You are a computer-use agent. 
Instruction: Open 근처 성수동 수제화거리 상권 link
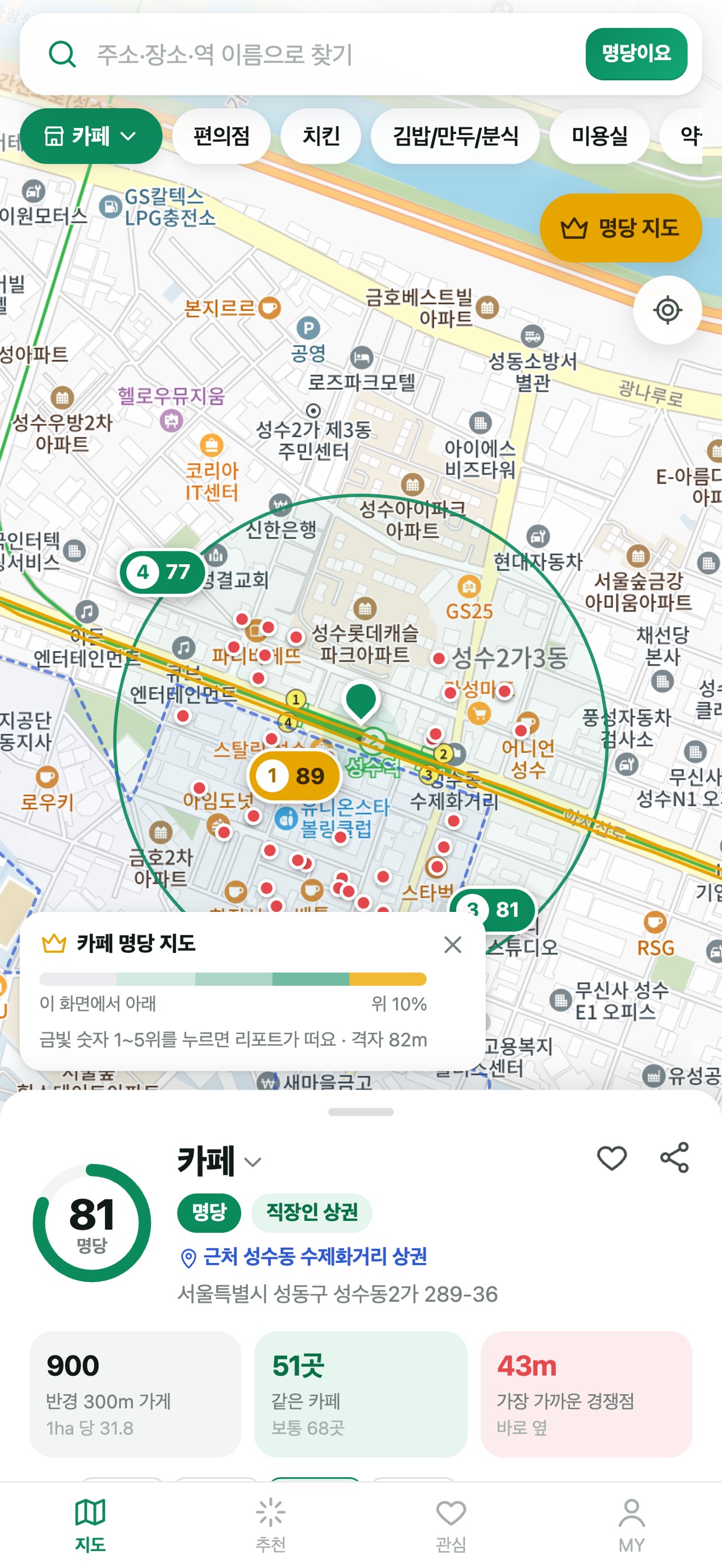tap(303, 1257)
